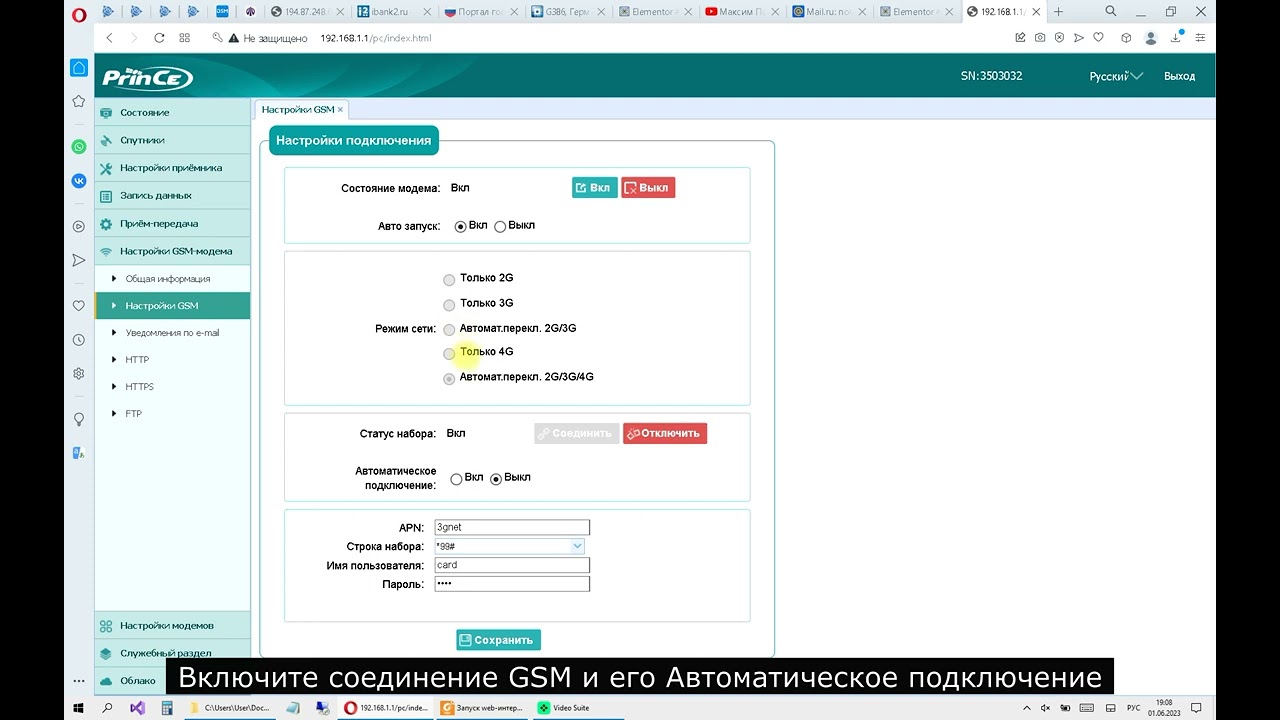
Task: Open the Opera sidebar lightbulb icon
Action: 79,420
